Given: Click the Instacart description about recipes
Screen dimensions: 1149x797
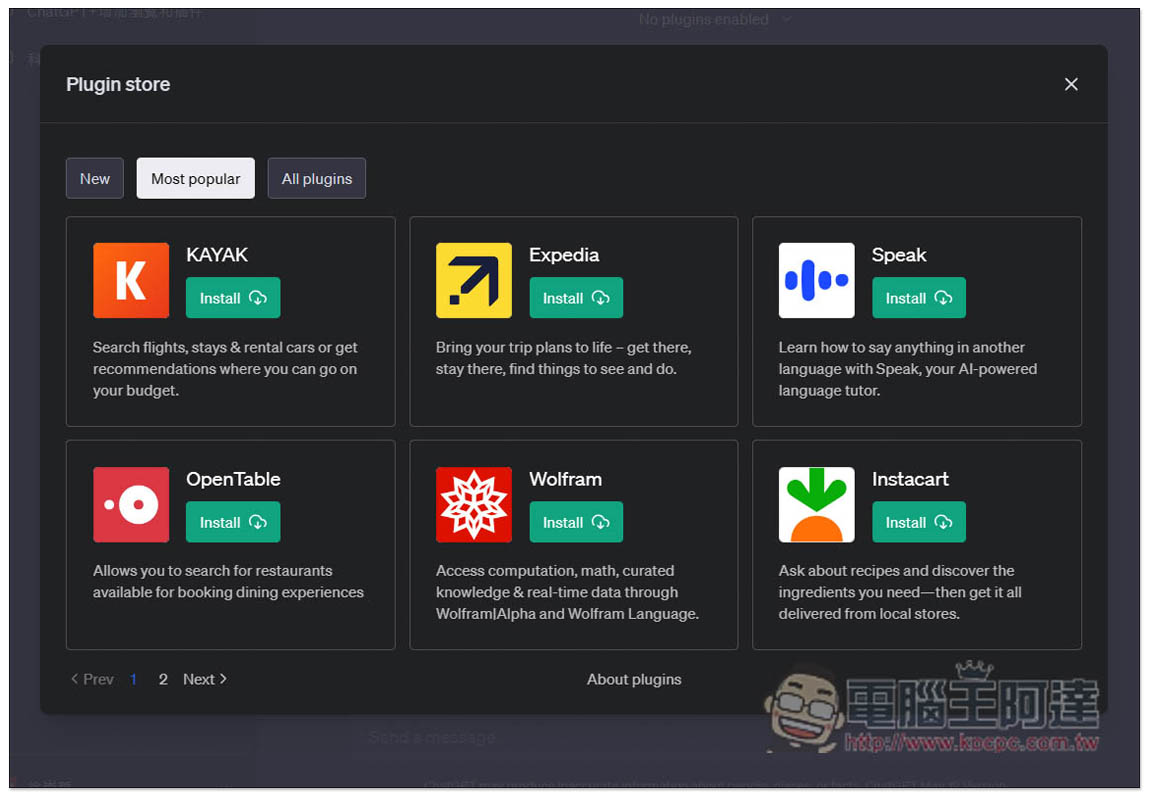Looking at the screenshot, I should coord(900,592).
